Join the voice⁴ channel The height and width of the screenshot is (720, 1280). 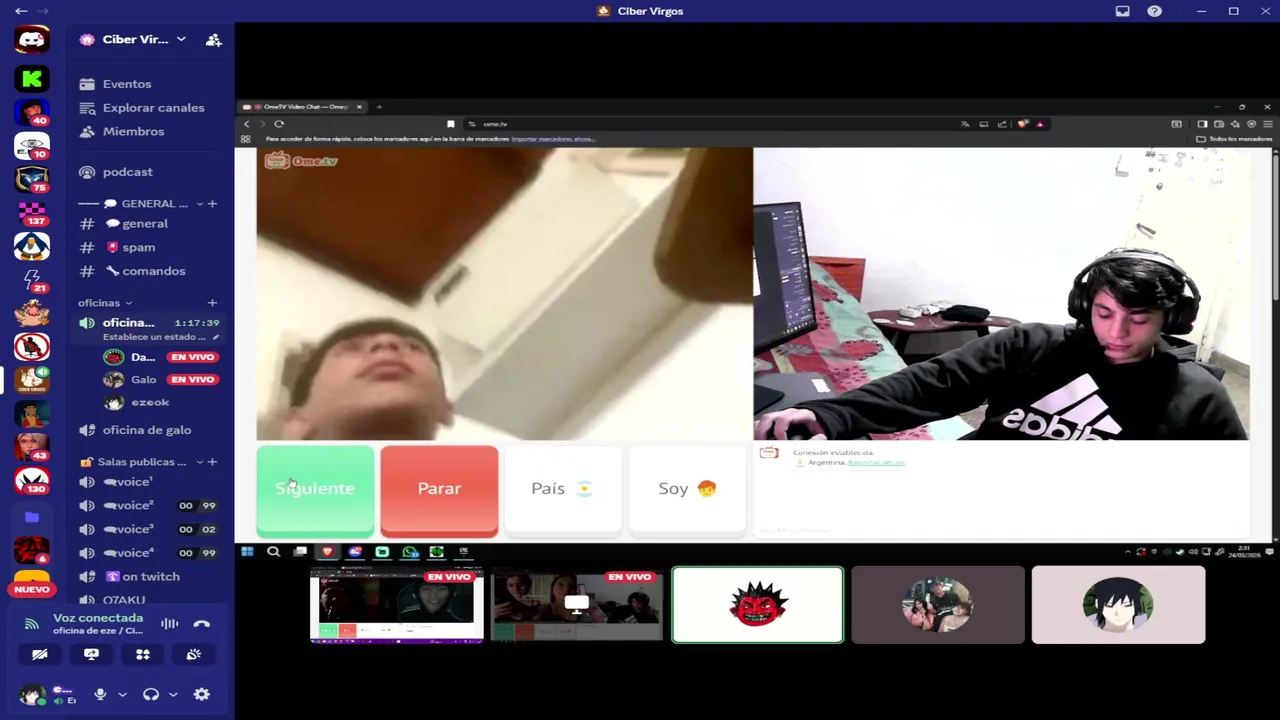[128, 553]
